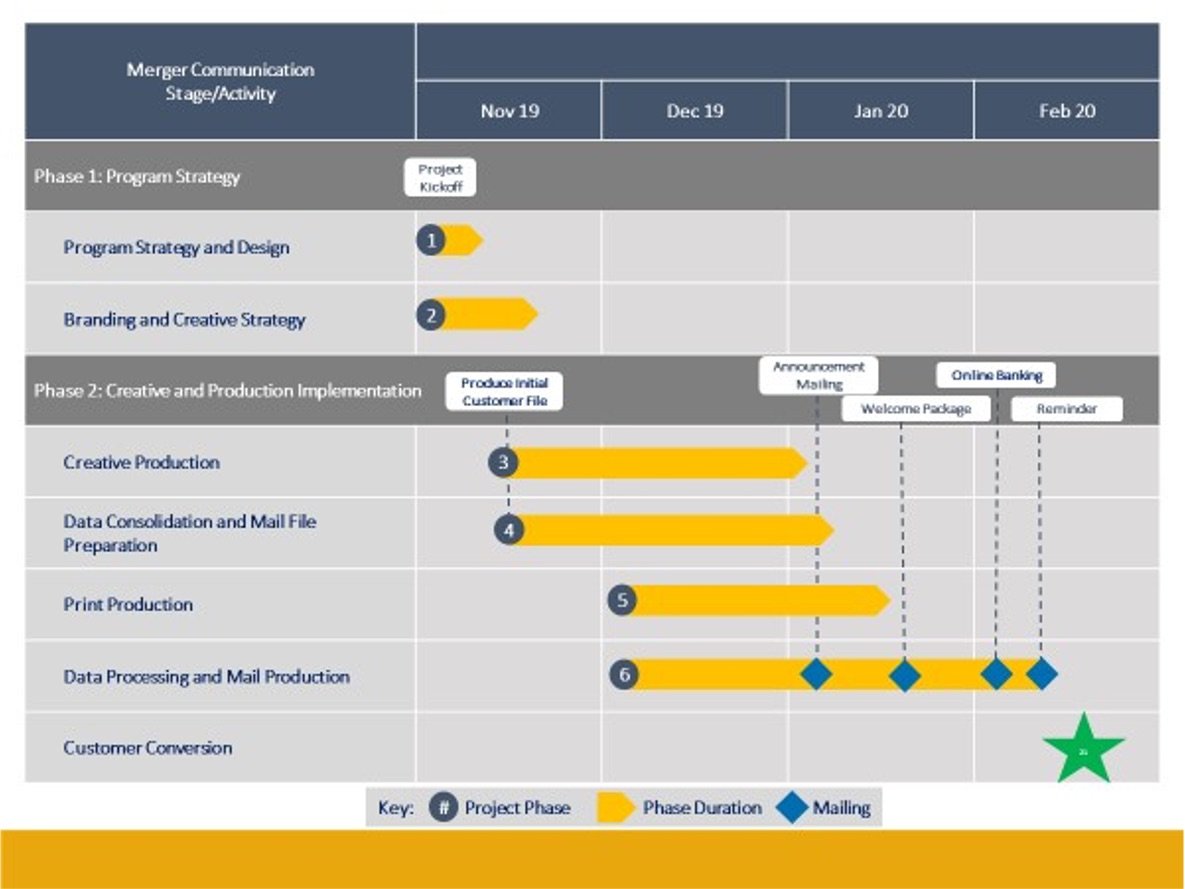Click the first blue mailing diamond
The height and width of the screenshot is (889, 1185).
[815, 675]
